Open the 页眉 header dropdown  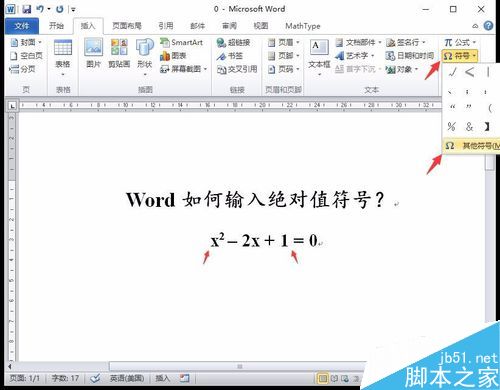point(283,42)
